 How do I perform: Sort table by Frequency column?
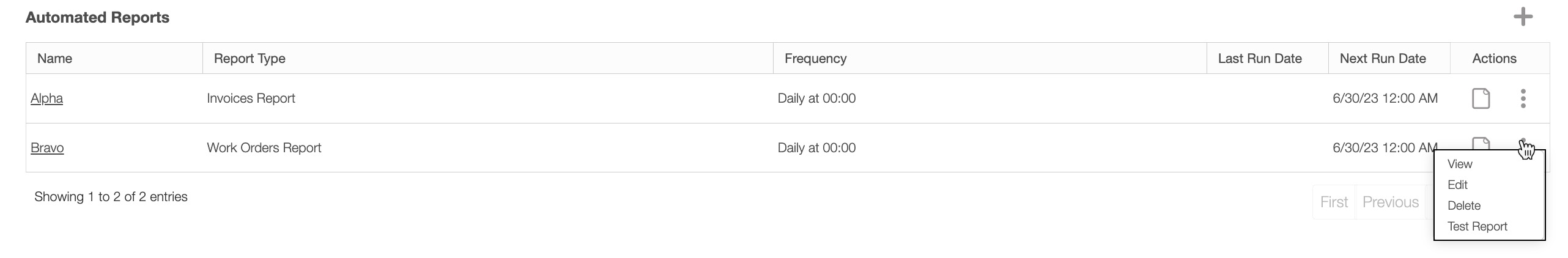[x=815, y=59]
